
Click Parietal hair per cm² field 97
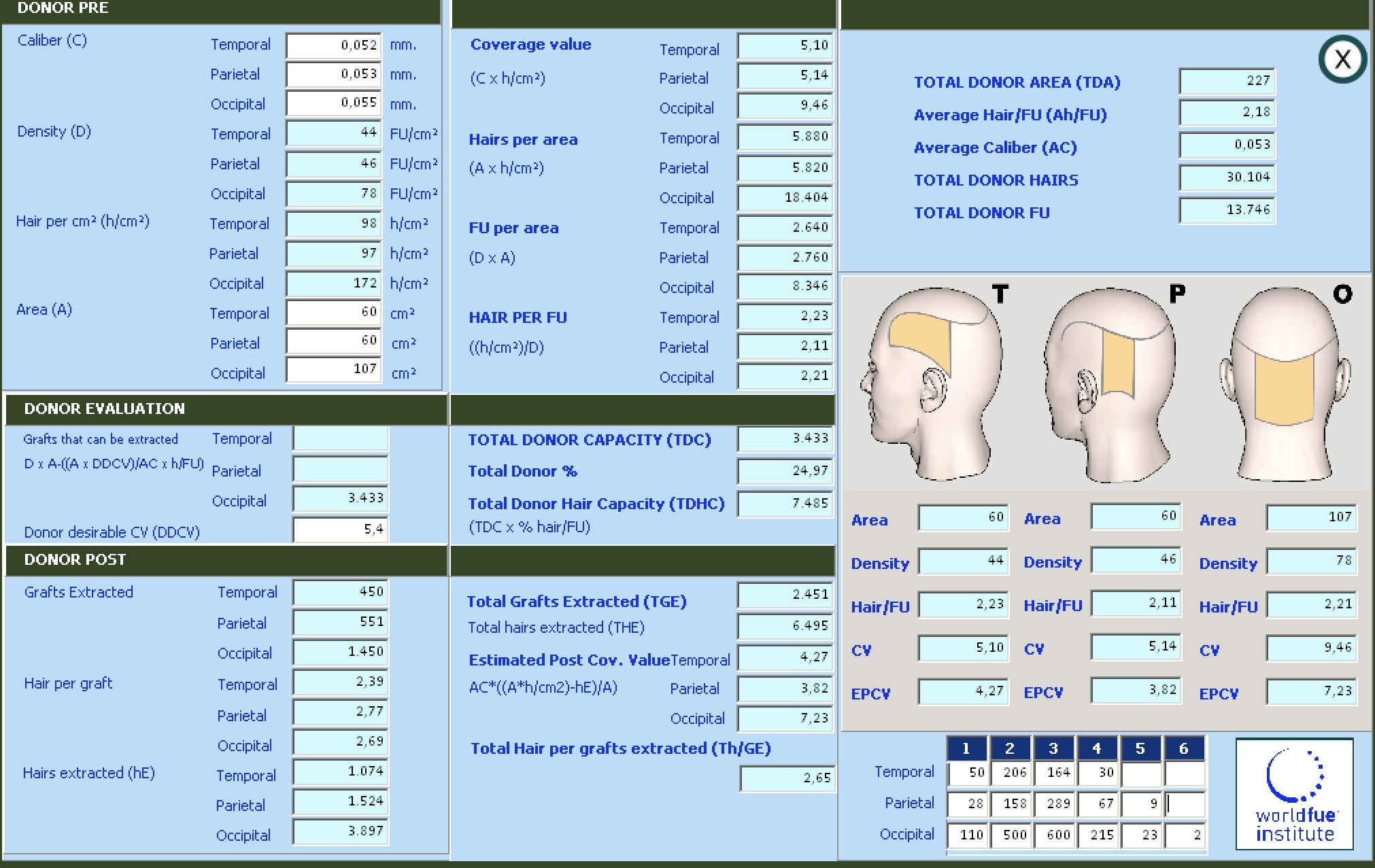coord(333,254)
